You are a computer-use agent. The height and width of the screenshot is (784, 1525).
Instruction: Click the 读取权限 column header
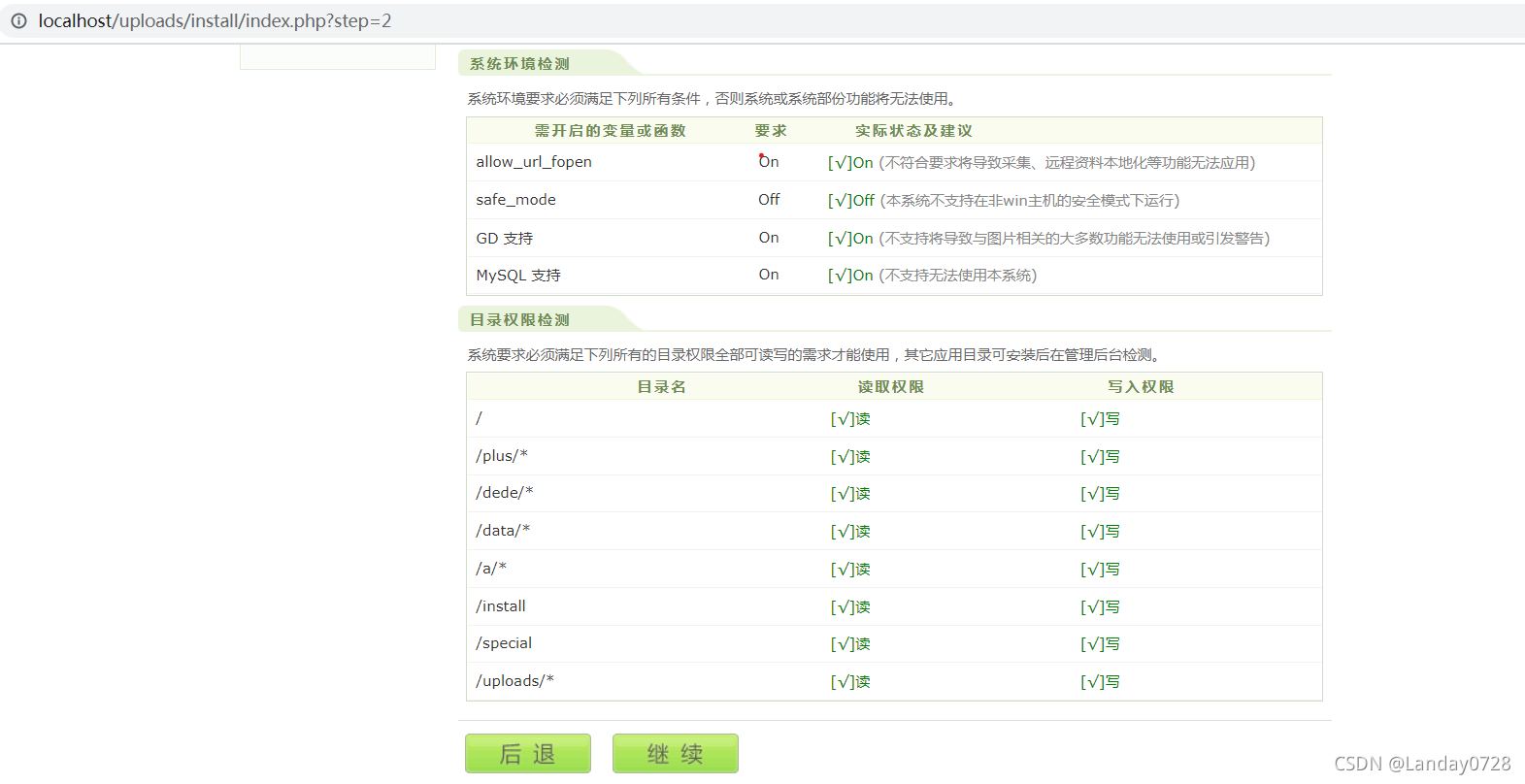click(890, 387)
